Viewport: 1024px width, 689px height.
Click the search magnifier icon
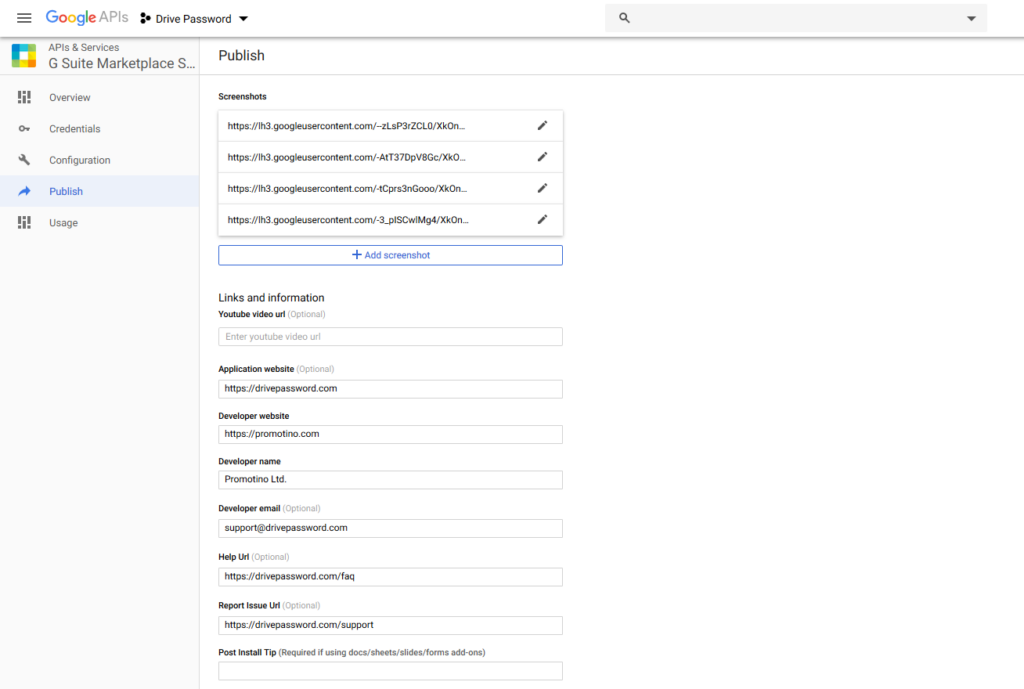point(624,18)
